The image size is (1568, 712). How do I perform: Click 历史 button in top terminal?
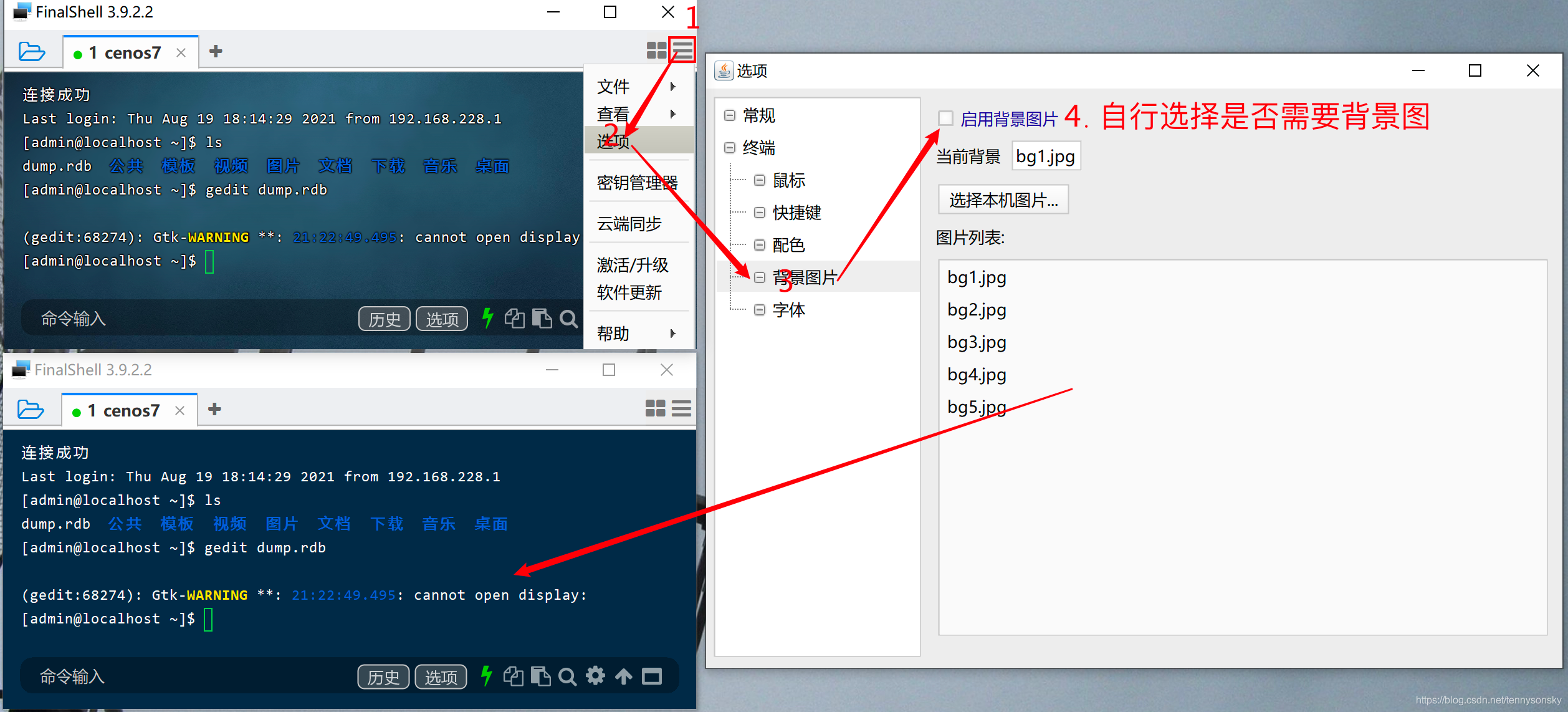tap(385, 319)
